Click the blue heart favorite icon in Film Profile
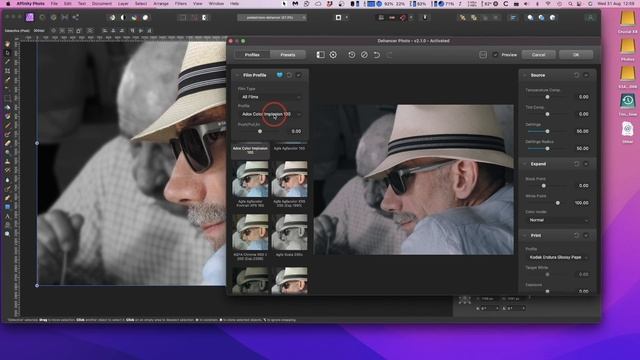Image resolution: width=640 pixels, height=360 pixels. [x=280, y=75]
